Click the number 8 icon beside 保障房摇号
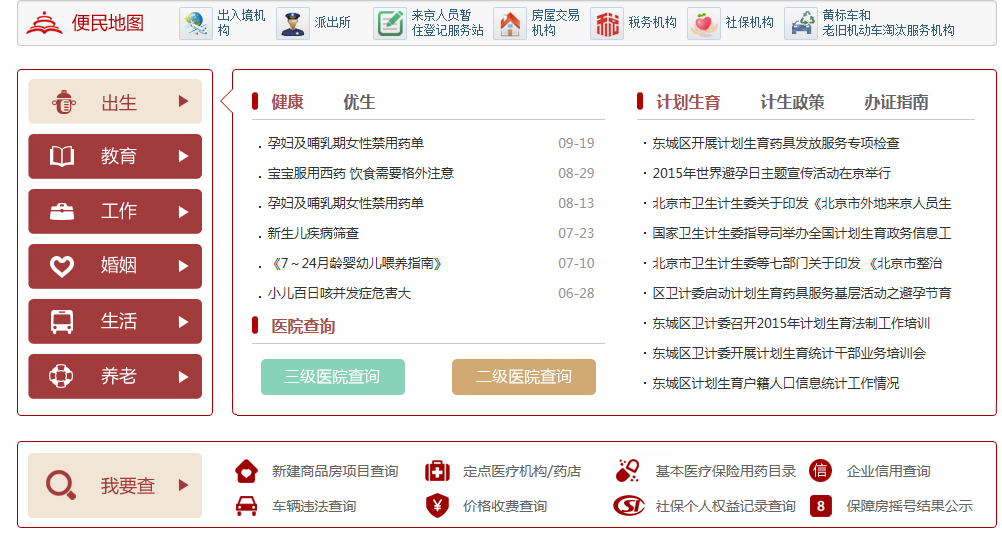1002x535 pixels. pyautogui.click(x=821, y=506)
